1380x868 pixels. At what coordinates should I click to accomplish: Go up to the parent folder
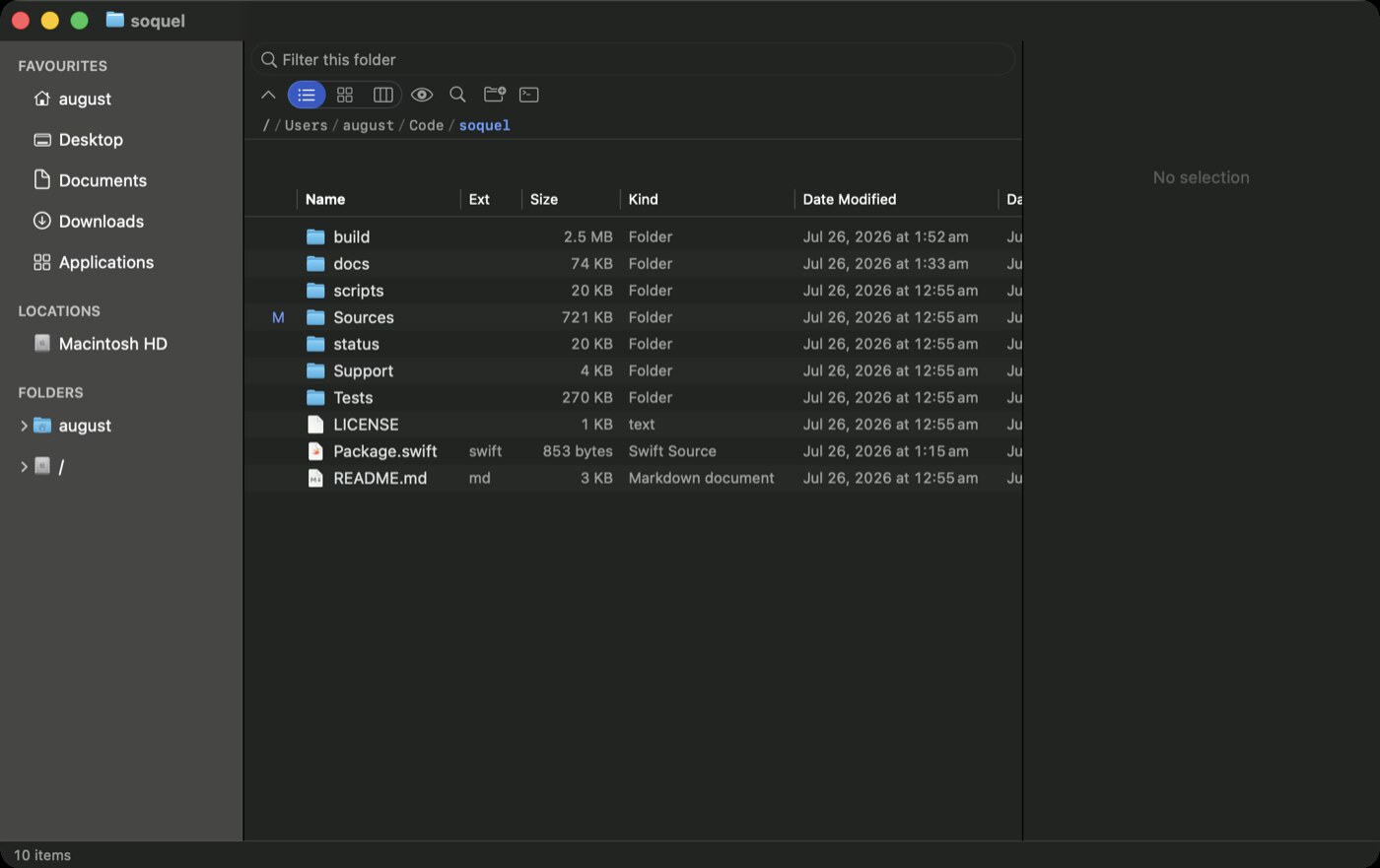tap(268, 95)
